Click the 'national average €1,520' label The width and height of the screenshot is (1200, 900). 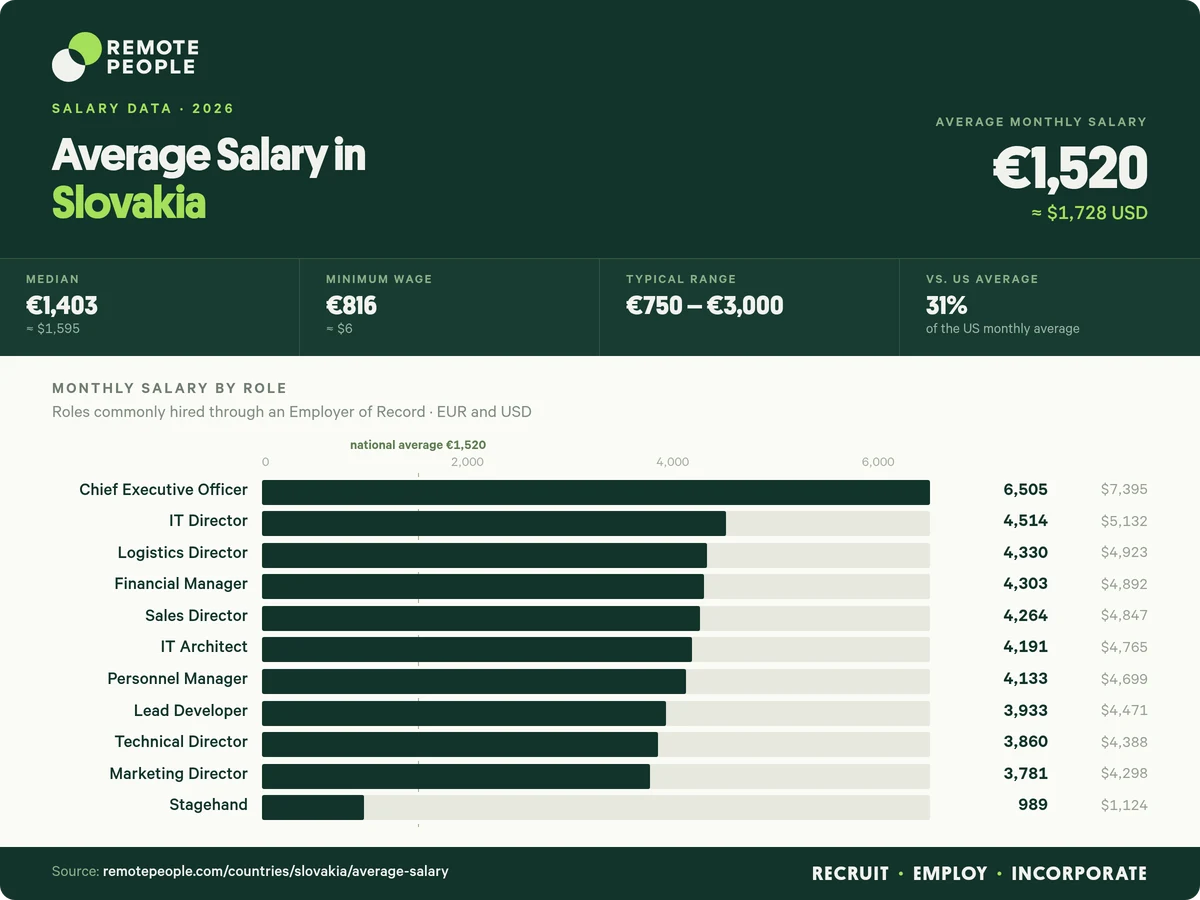(x=418, y=445)
